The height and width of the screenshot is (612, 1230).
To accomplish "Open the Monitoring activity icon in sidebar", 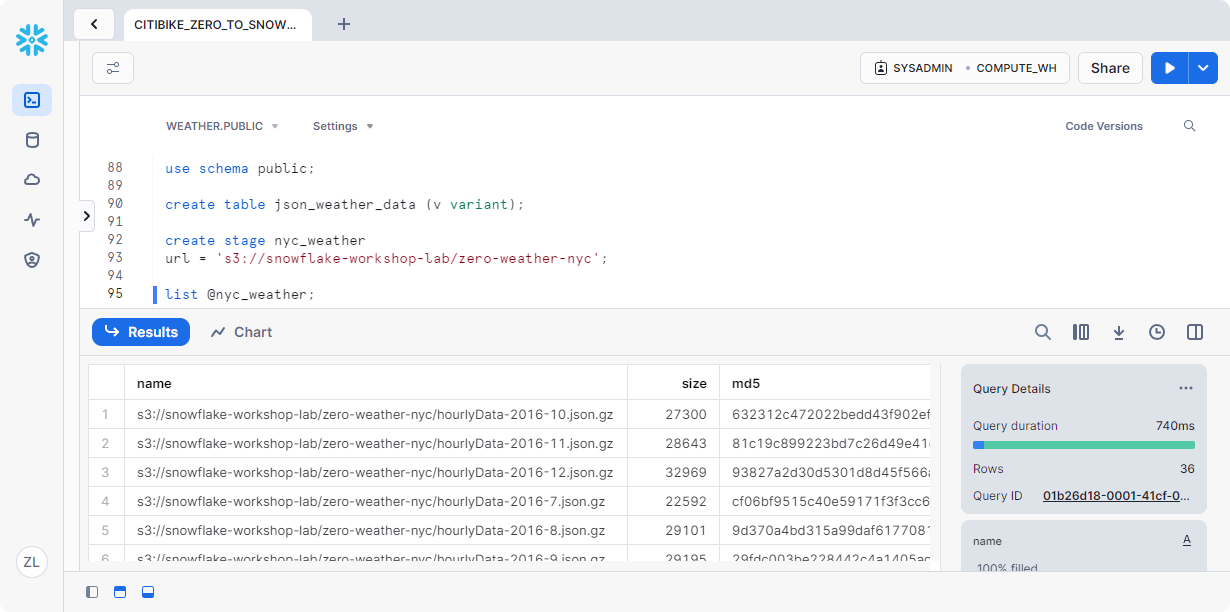I will pyautogui.click(x=32, y=220).
